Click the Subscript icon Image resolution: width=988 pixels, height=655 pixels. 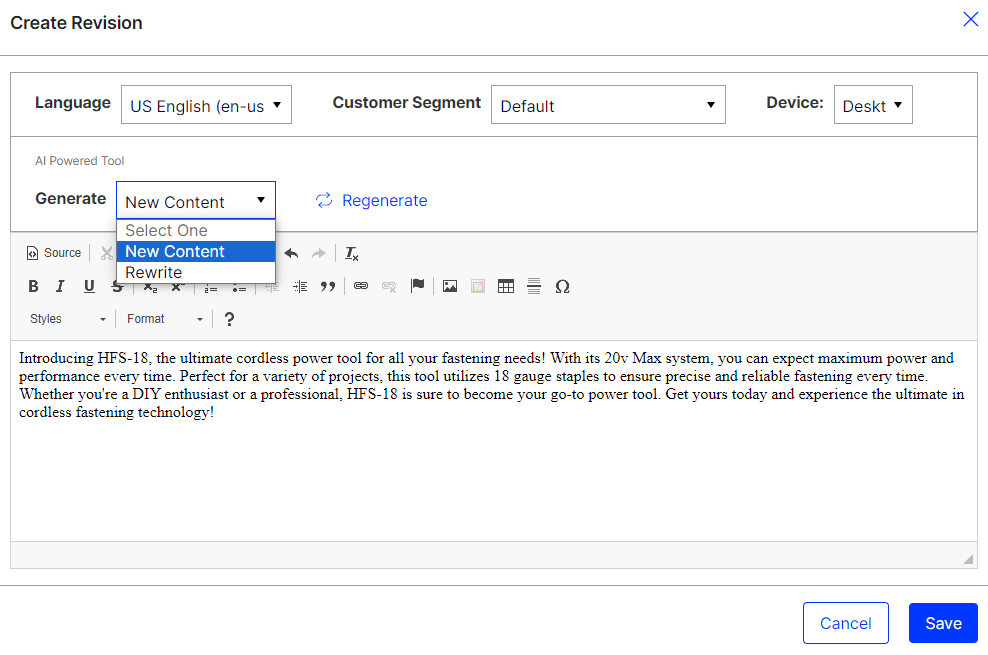point(150,287)
